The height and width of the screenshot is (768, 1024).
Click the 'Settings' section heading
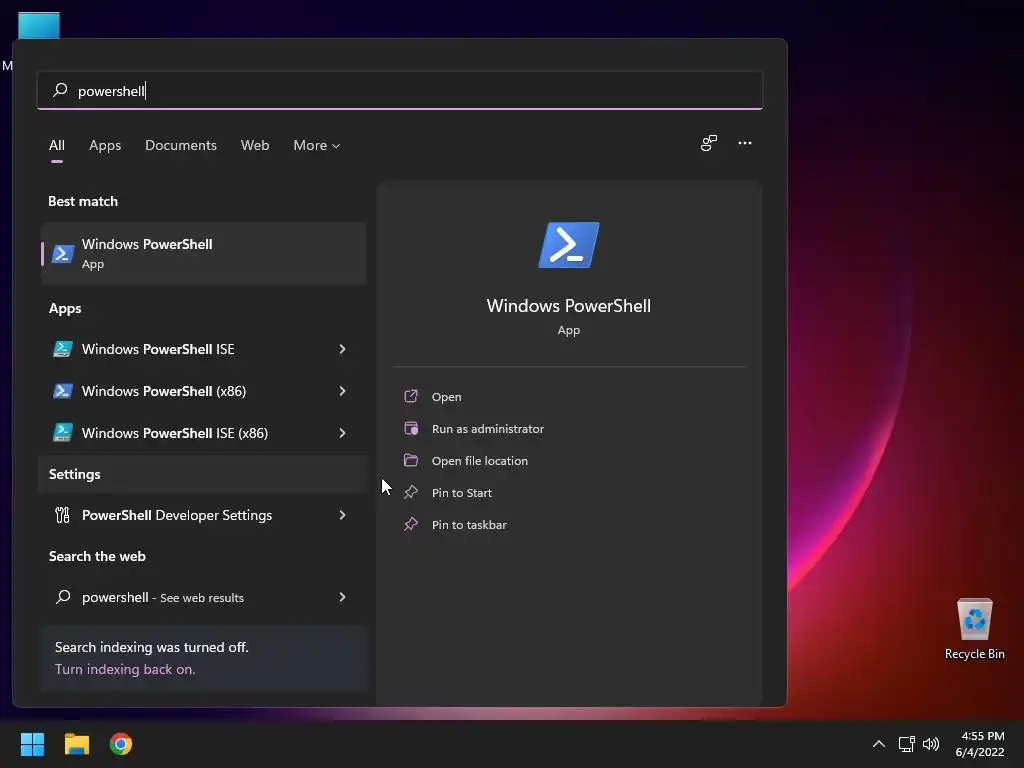pos(74,474)
